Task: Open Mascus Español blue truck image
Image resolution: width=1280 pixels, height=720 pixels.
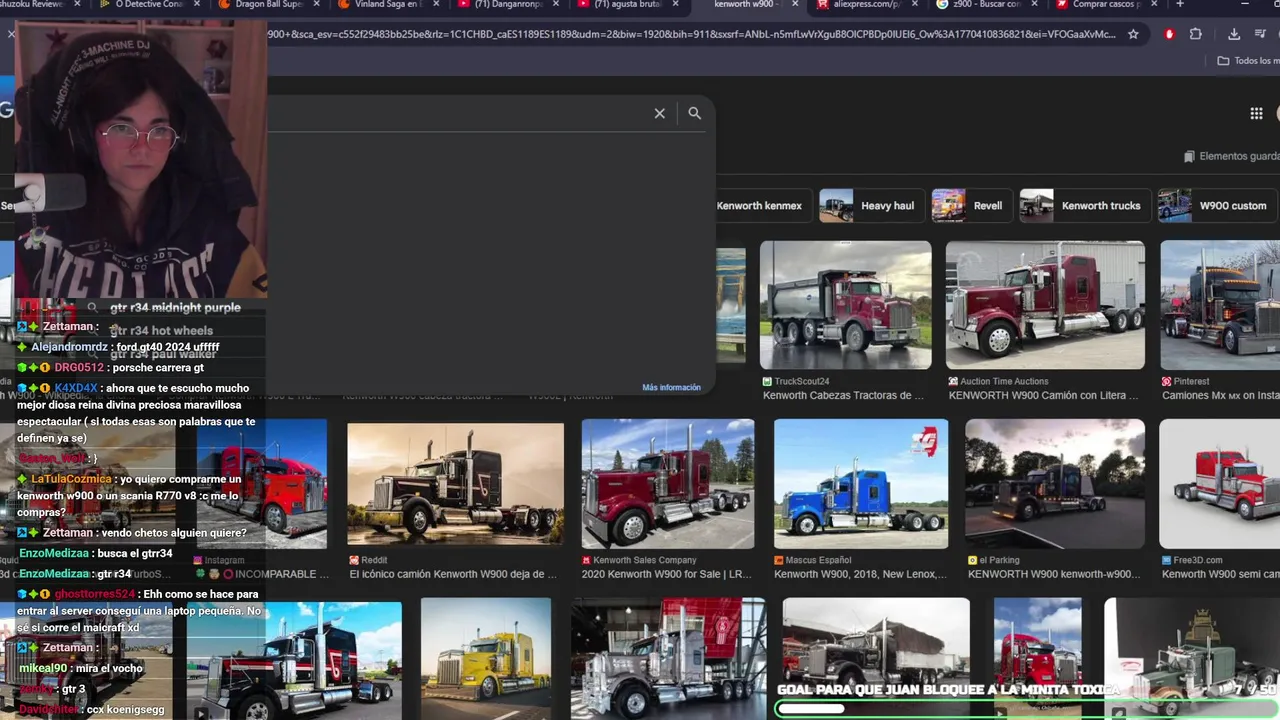Action: [x=861, y=484]
